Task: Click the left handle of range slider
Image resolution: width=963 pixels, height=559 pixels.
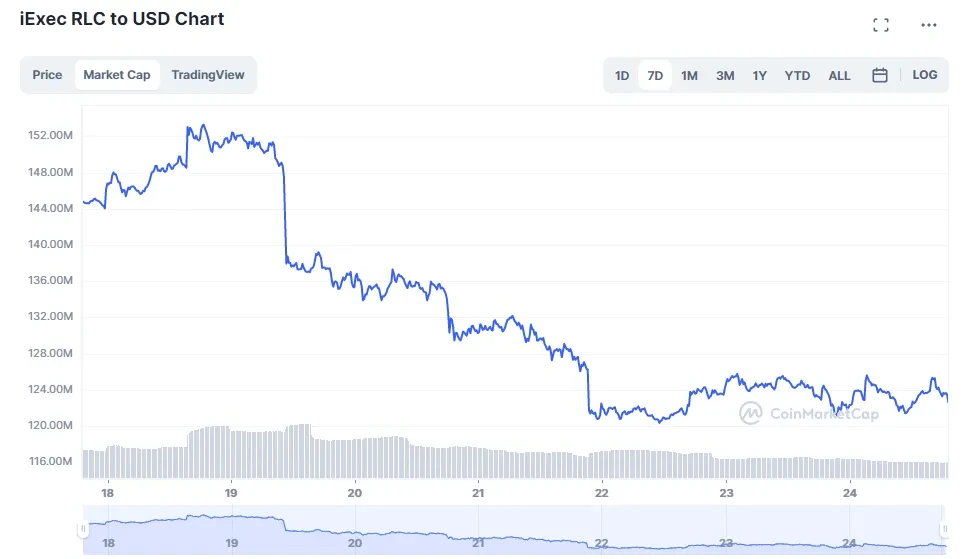Action: pyautogui.click(x=85, y=528)
